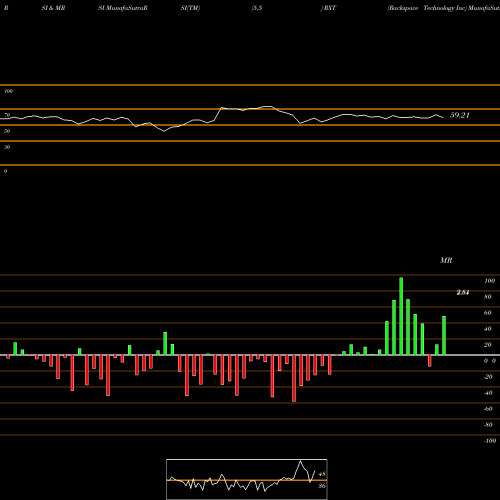Click the MR axis label -20
Screen dimensions: 500x500
point(488,377)
